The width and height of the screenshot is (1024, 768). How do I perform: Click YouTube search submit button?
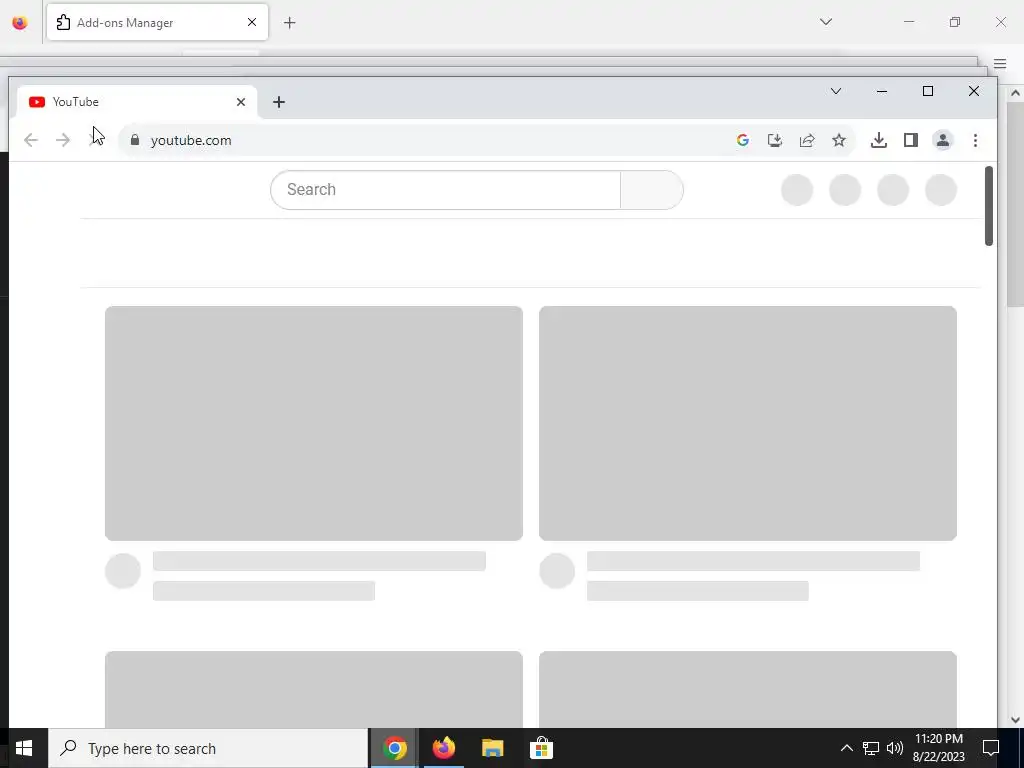pyautogui.click(x=652, y=190)
